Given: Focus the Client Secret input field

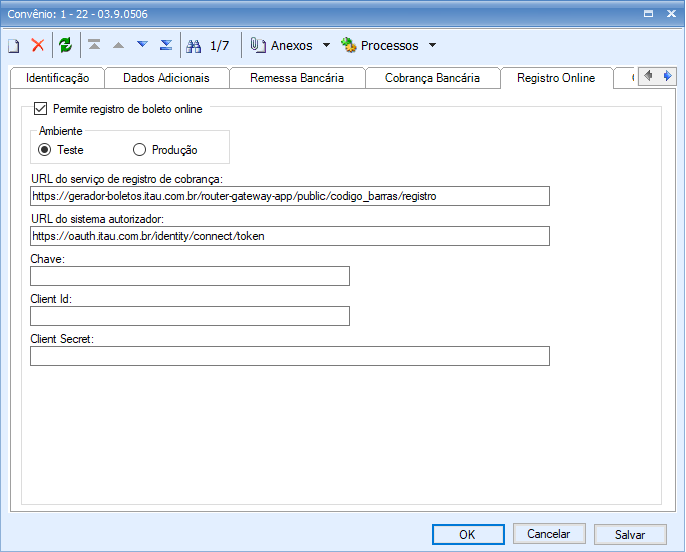Looking at the screenshot, I should [x=290, y=356].
